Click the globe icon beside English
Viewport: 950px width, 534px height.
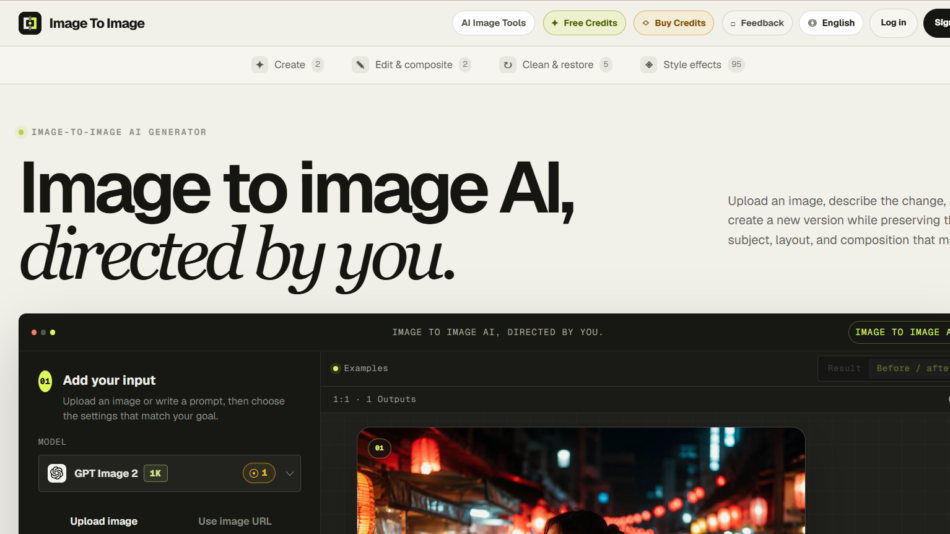[x=812, y=23]
